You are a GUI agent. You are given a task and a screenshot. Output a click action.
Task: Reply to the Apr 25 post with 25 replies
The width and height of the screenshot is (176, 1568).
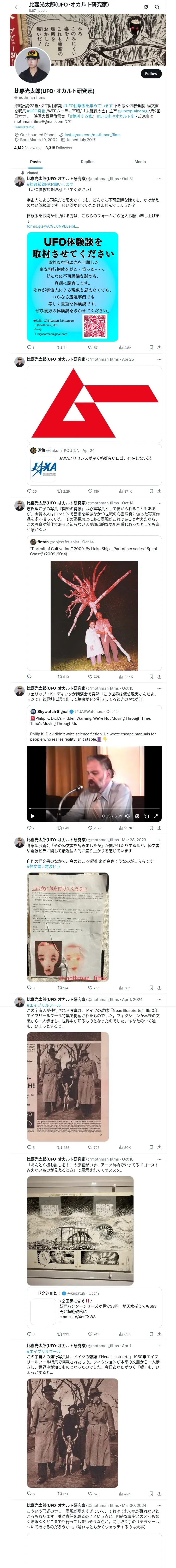[x=32, y=491]
